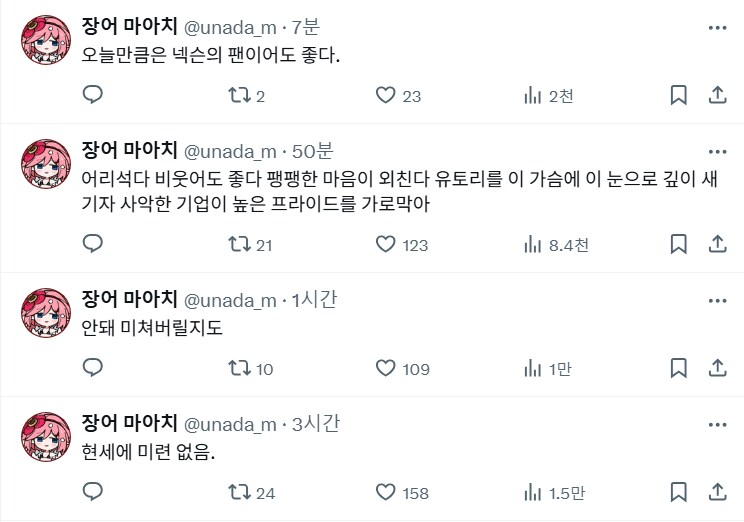Screen dimensions: 744x522
Task: Expand three-dot menu on the 1시간 tweet
Action: click(716, 300)
